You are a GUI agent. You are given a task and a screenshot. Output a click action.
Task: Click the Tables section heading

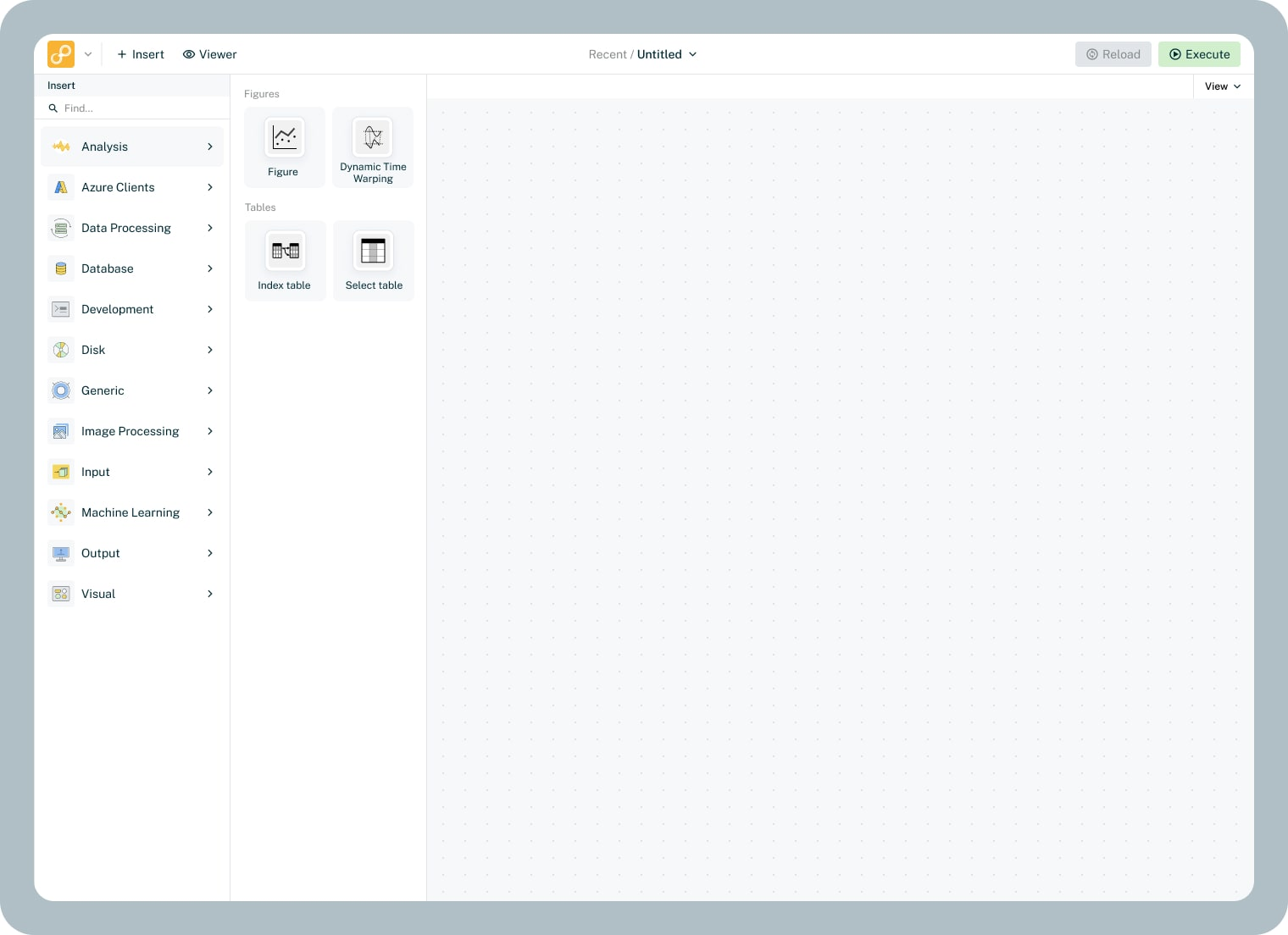click(x=260, y=207)
